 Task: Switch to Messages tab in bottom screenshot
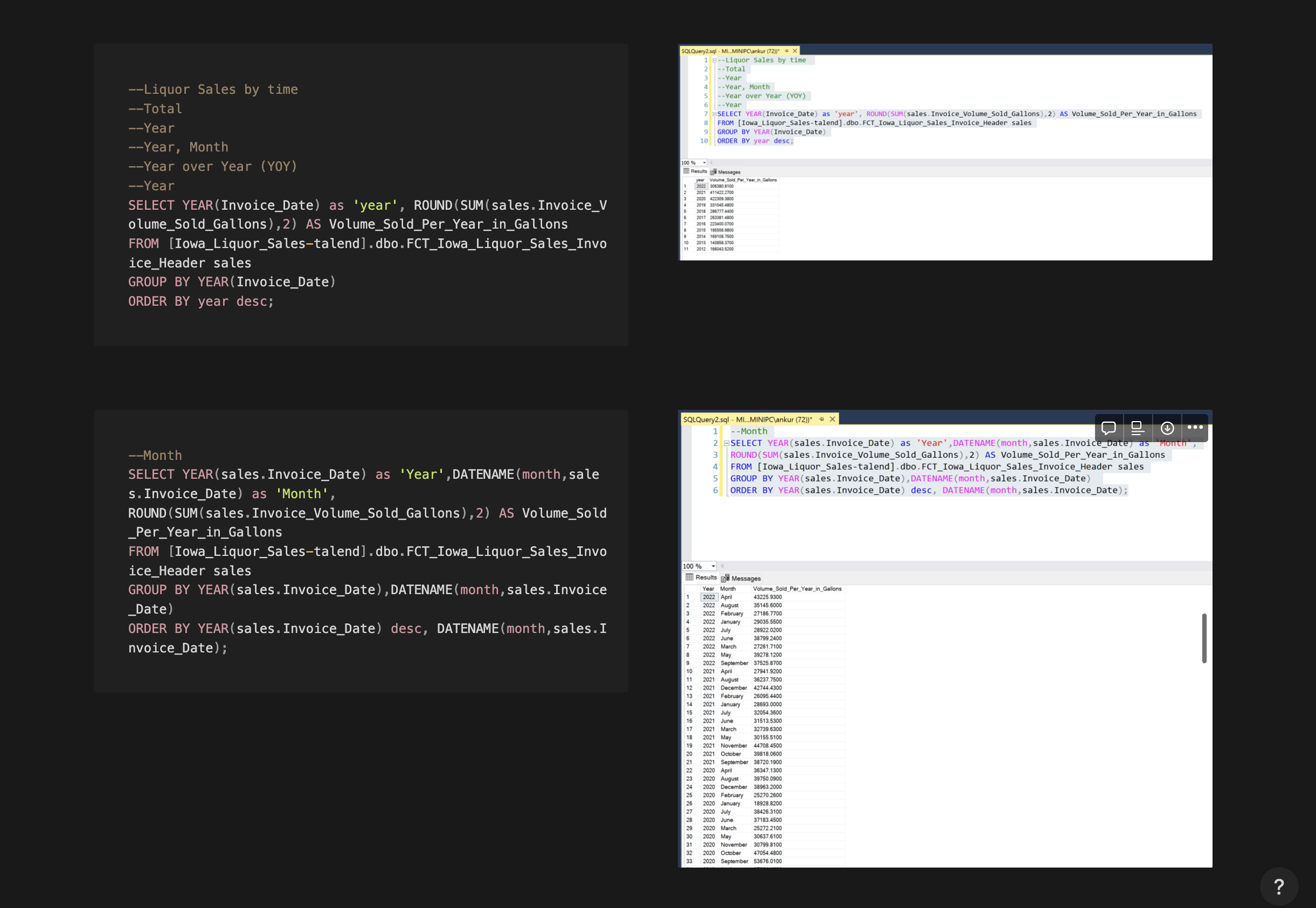pos(742,579)
